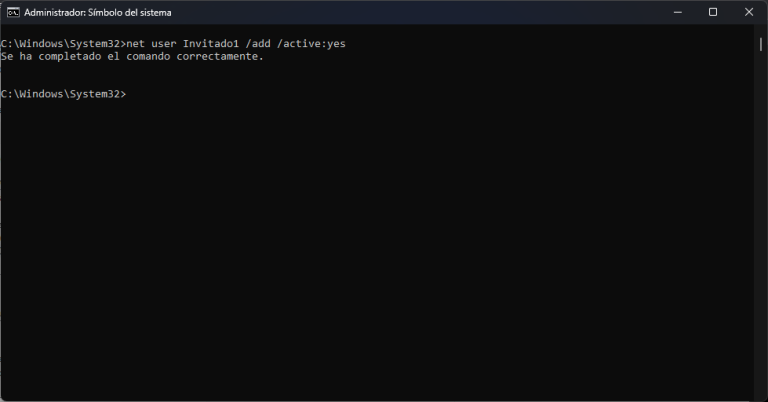Close the Administrador: Símbolo del sistema window
Screen dimensions: 768x402
click(749, 12)
